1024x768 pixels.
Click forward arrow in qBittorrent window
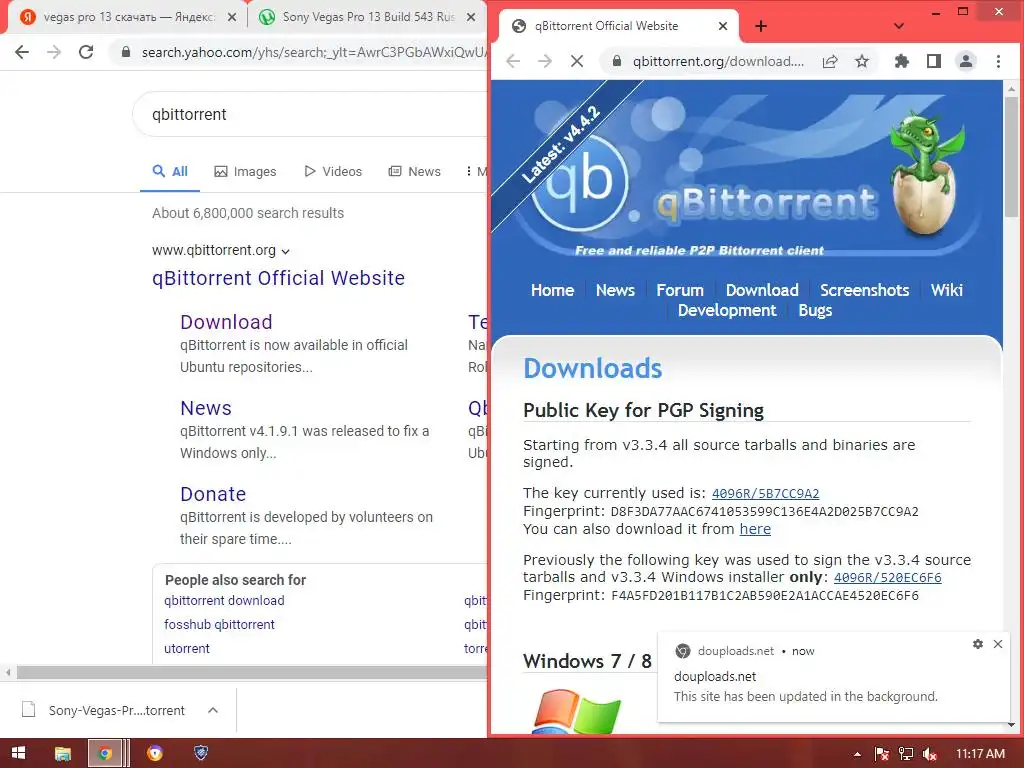click(545, 61)
